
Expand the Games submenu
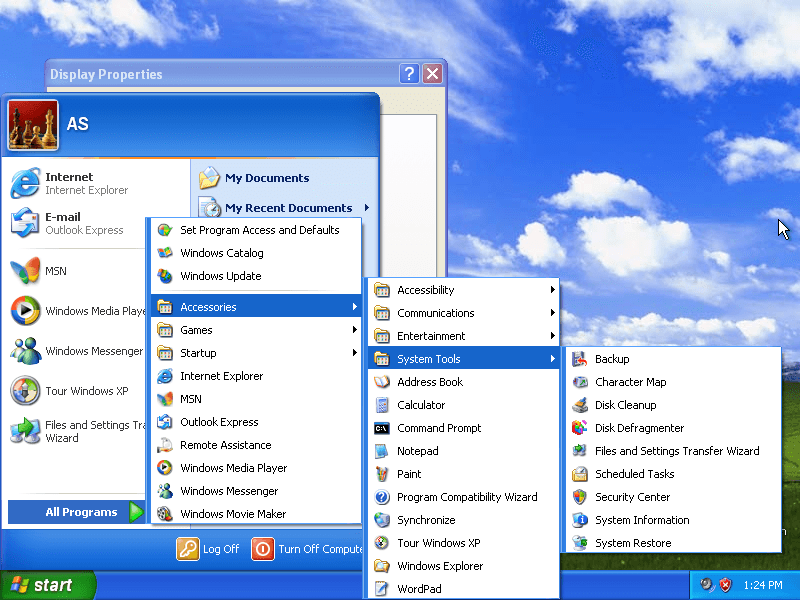pos(256,330)
